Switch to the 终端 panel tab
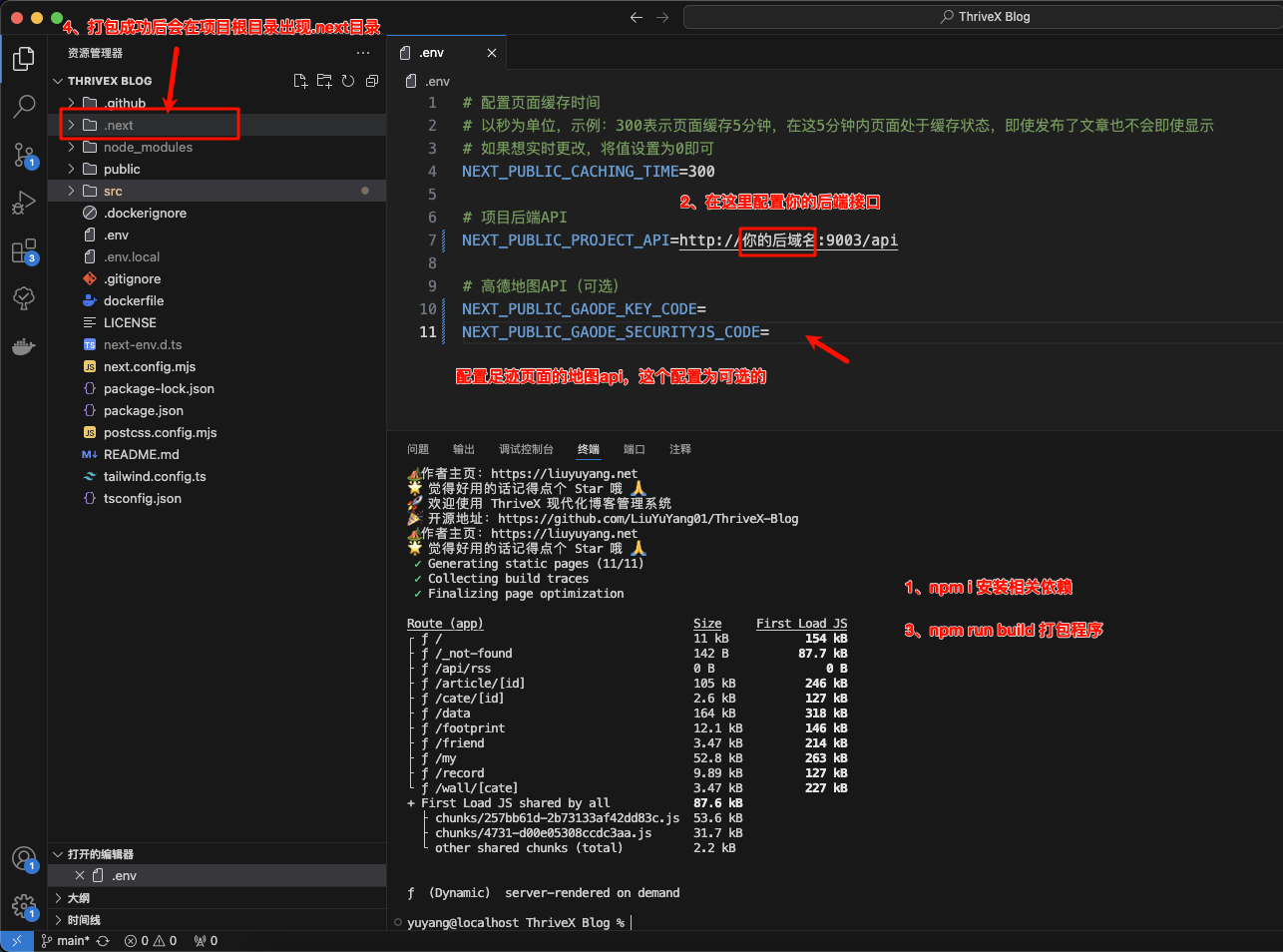The width and height of the screenshot is (1283, 952). (x=589, y=449)
